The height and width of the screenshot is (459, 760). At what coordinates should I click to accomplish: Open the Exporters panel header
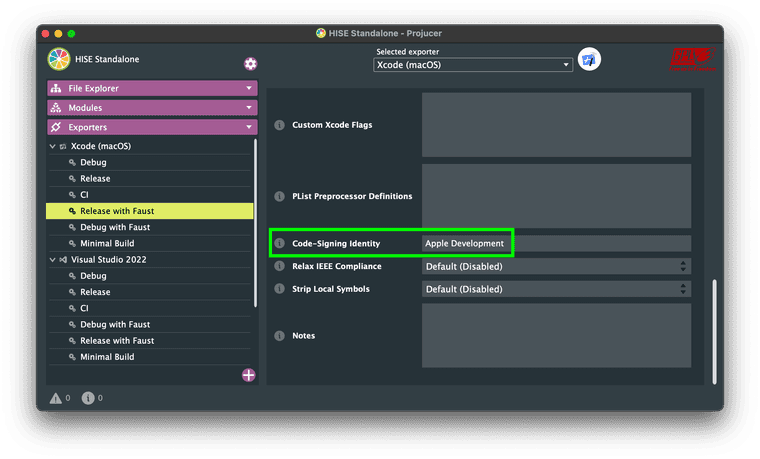(x=152, y=127)
